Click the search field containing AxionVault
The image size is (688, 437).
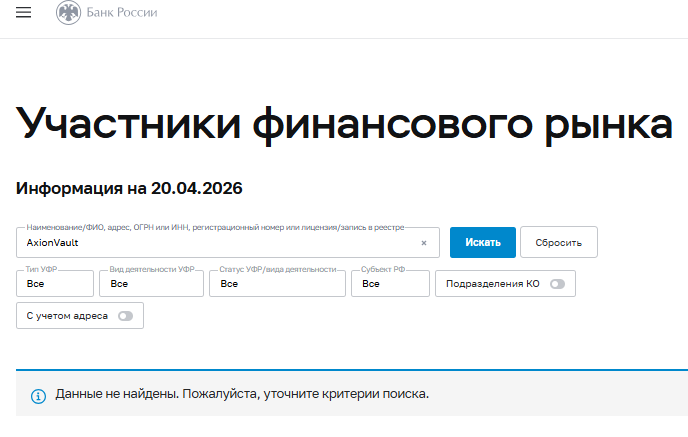tap(228, 242)
